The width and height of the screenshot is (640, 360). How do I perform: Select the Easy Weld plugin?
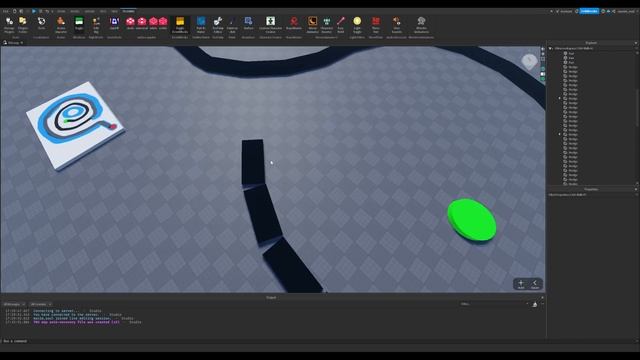[341, 24]
